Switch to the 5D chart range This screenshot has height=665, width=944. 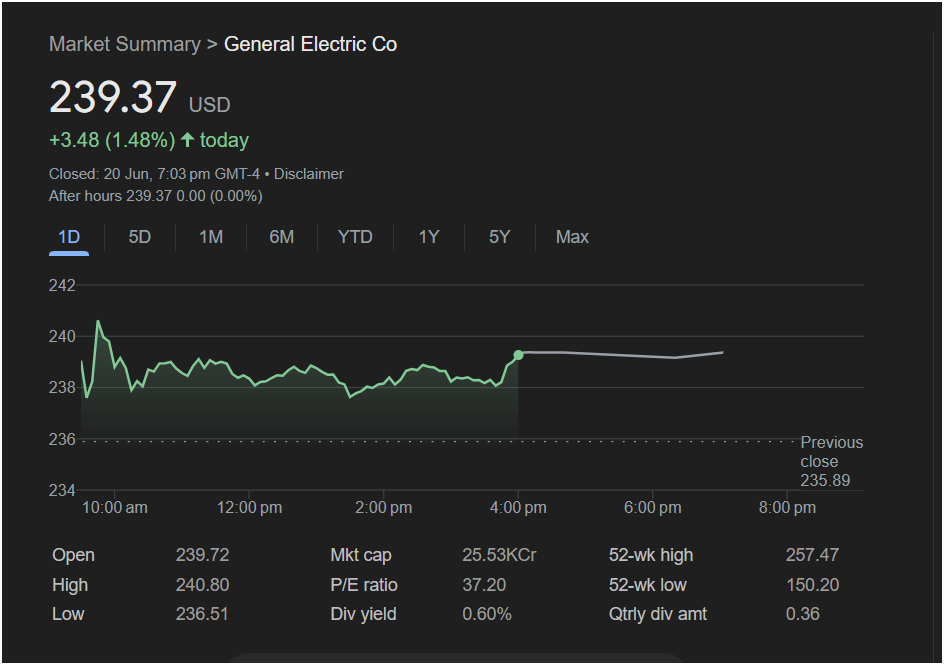point(140,237)
